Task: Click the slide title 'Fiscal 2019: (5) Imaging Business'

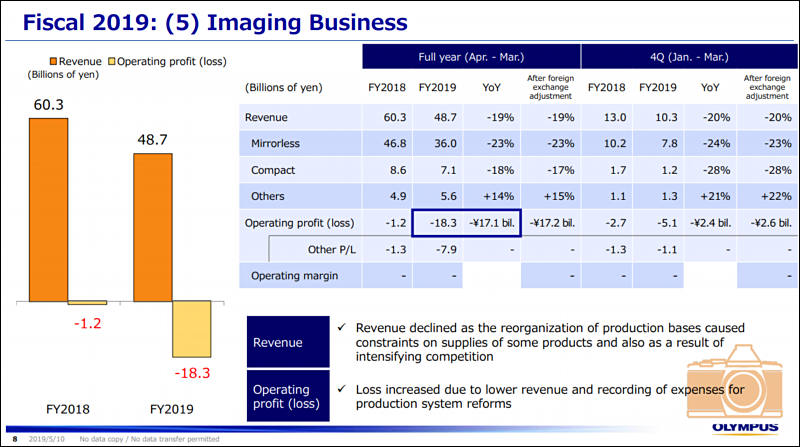Action: tap(215, 22)
